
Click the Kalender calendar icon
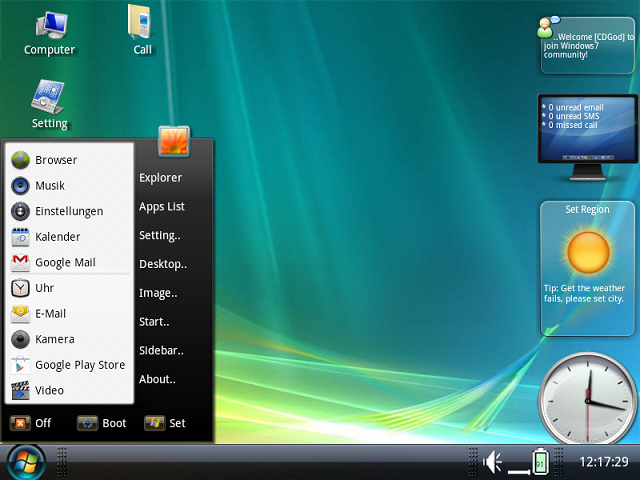pyautogui.click(x=20, y=237)
